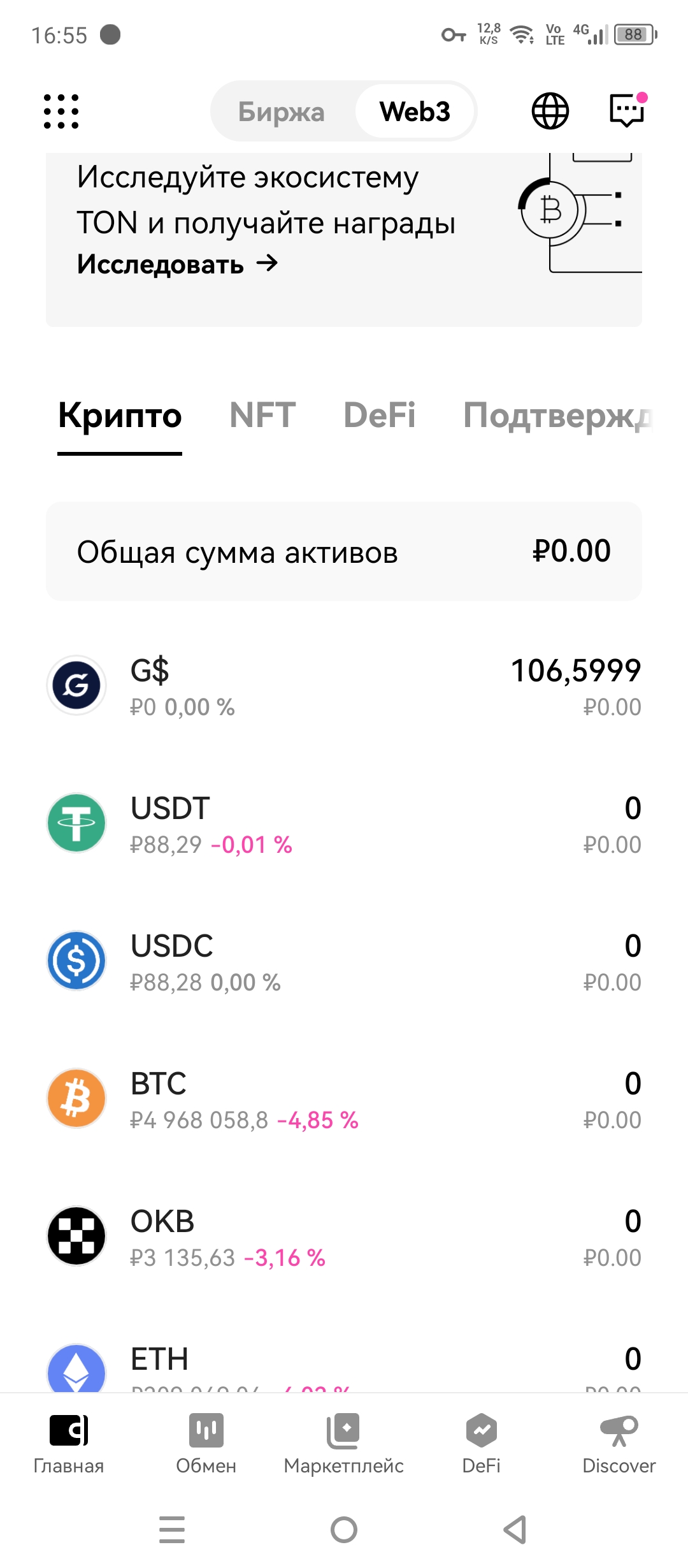Open the G$ token row
This screenshot has width=688, height=1568.
click(344, 687)
